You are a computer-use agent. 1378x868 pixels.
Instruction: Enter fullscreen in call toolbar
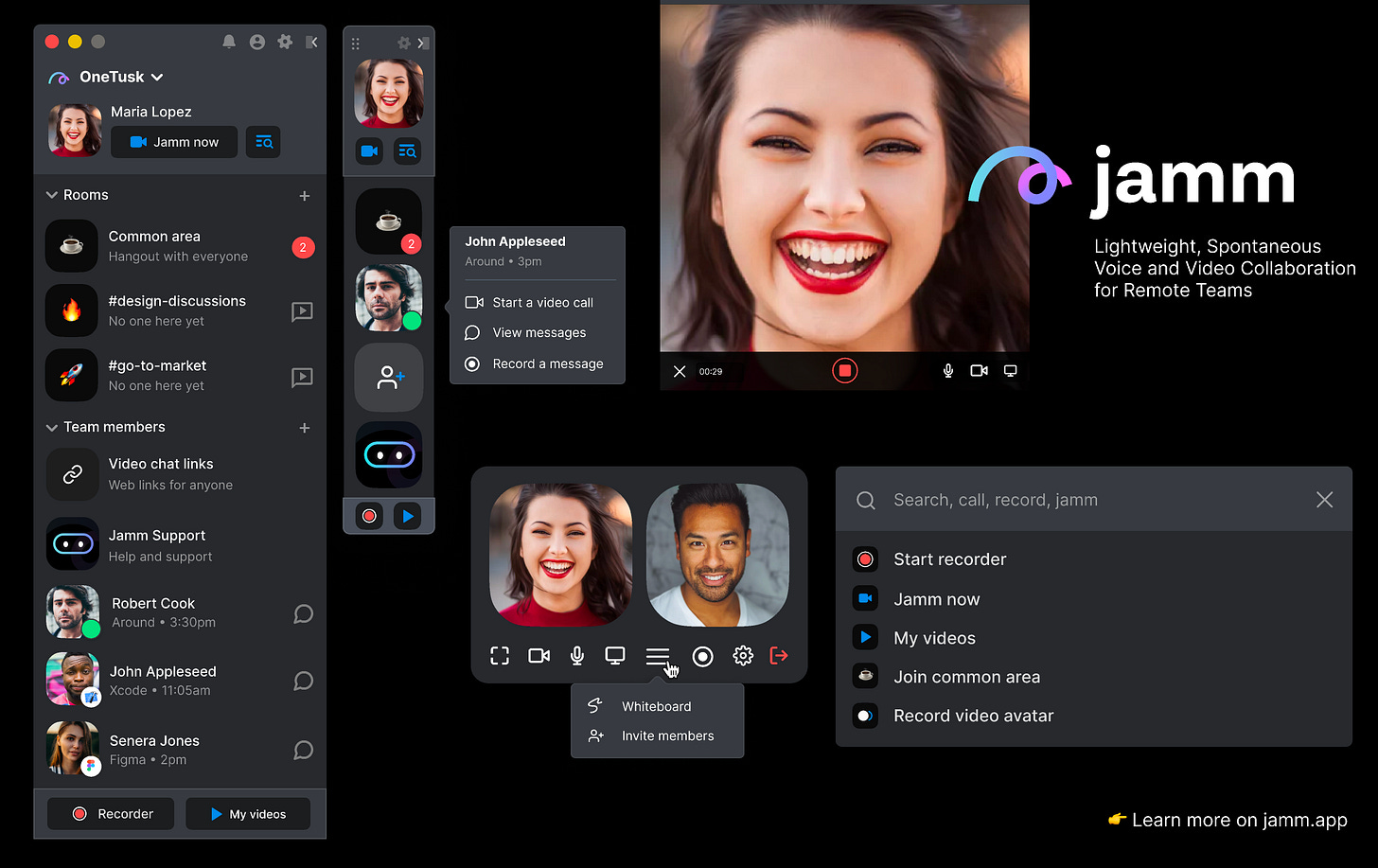[x=500, y=656]
